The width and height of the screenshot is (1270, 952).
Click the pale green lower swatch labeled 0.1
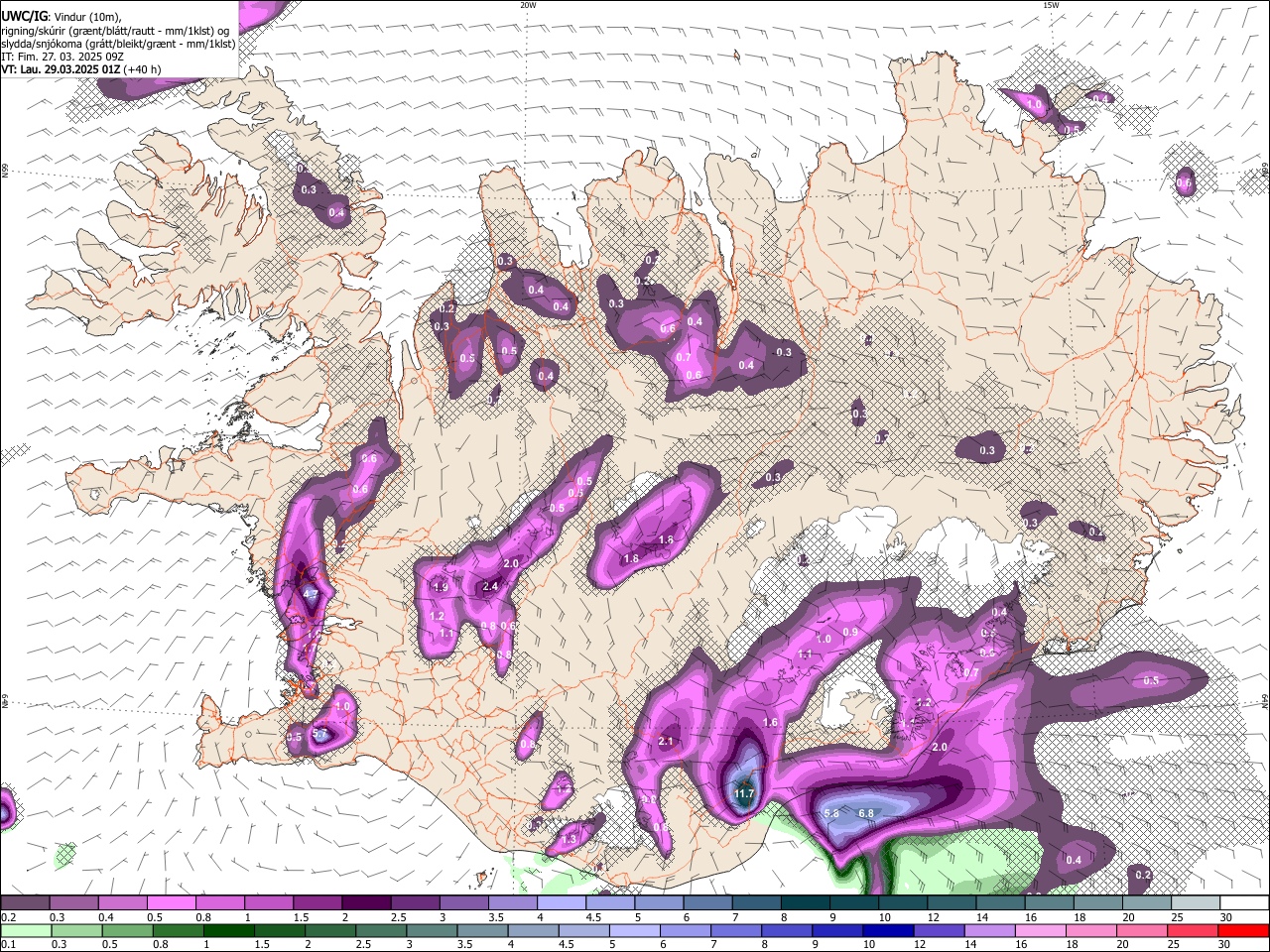pyautogui.click(x=25, y=930)
